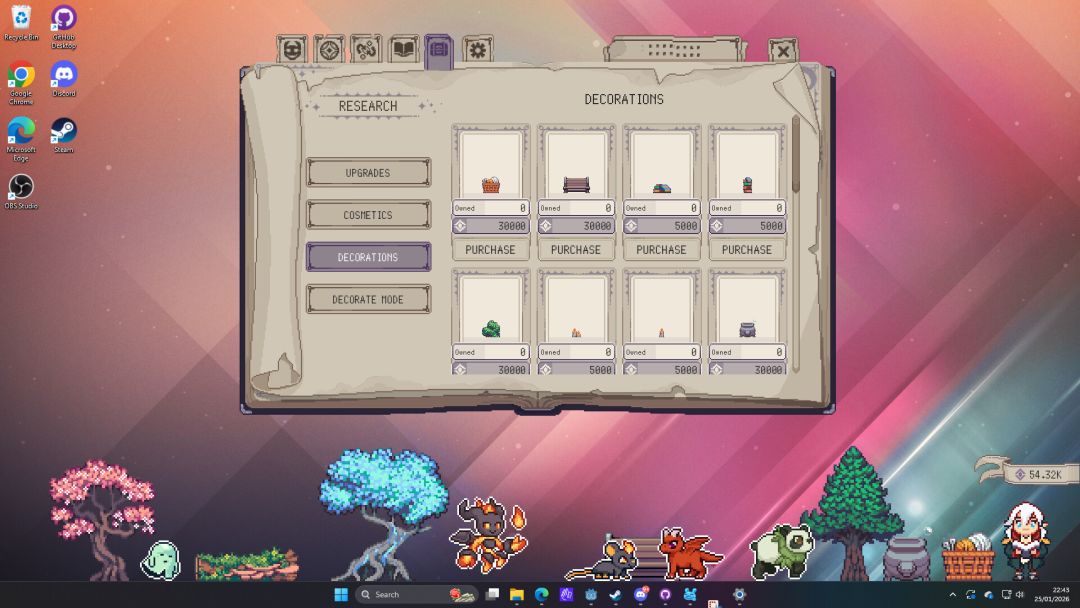
Task: Select the compass target tab icon
Action: [329, 49]
